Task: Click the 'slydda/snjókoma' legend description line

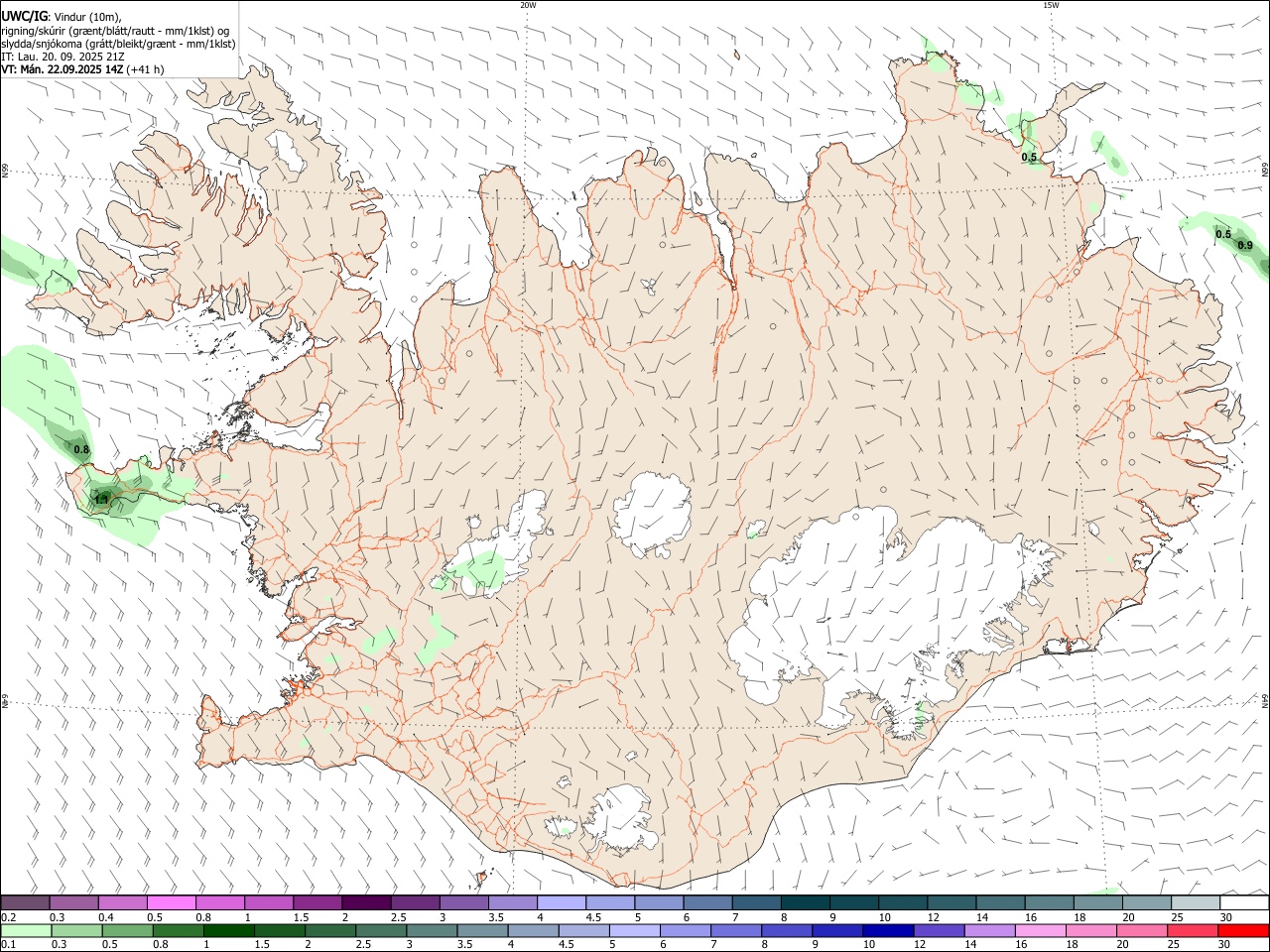Action: point(118,44)
